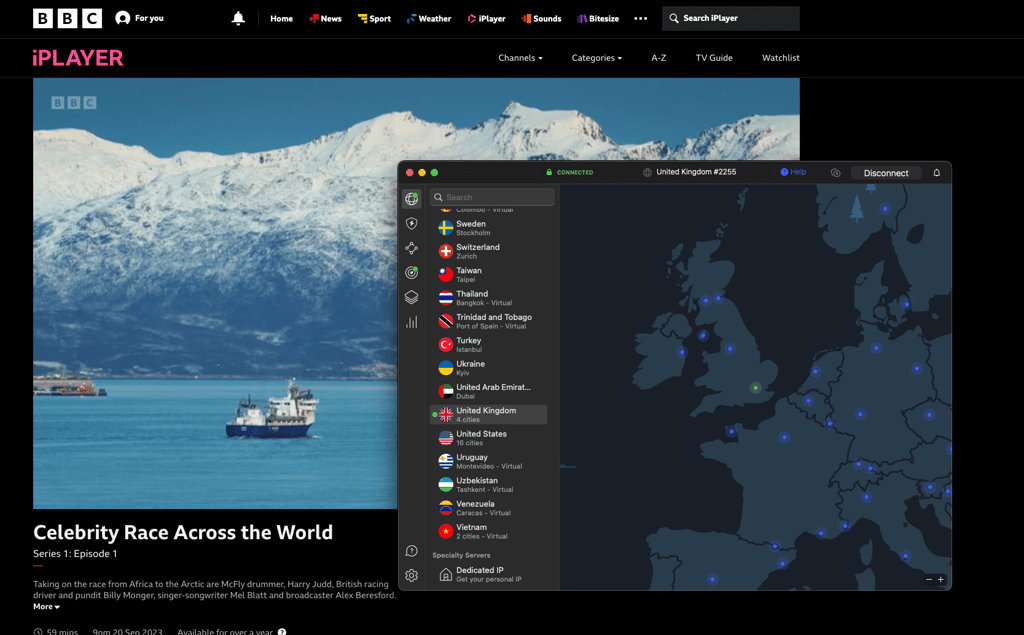The height and width of the screenshot is (635, 1024).
Task: Select Venezuela Caracas virtual server
Action: (x=488, y=508)
